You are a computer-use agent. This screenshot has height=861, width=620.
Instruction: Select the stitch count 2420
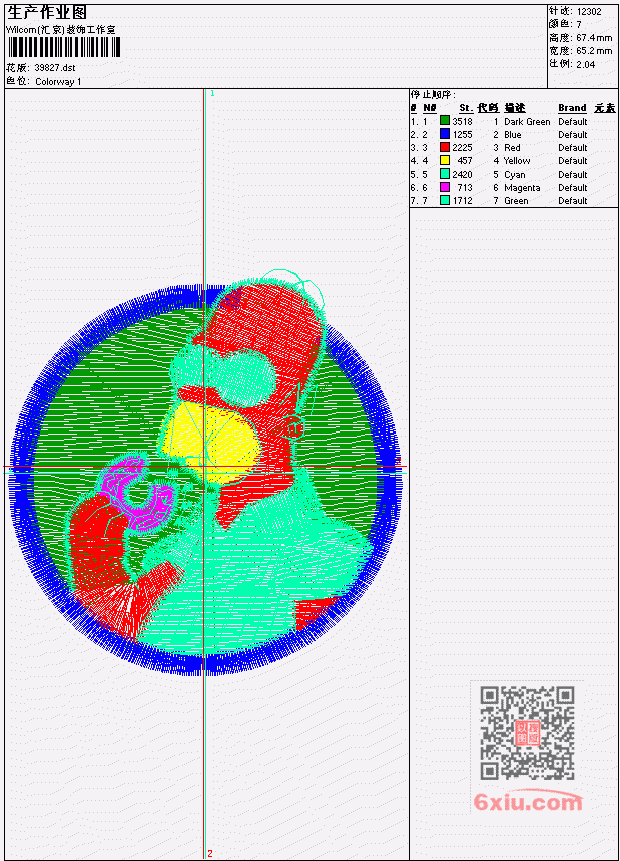click(462, 175)
